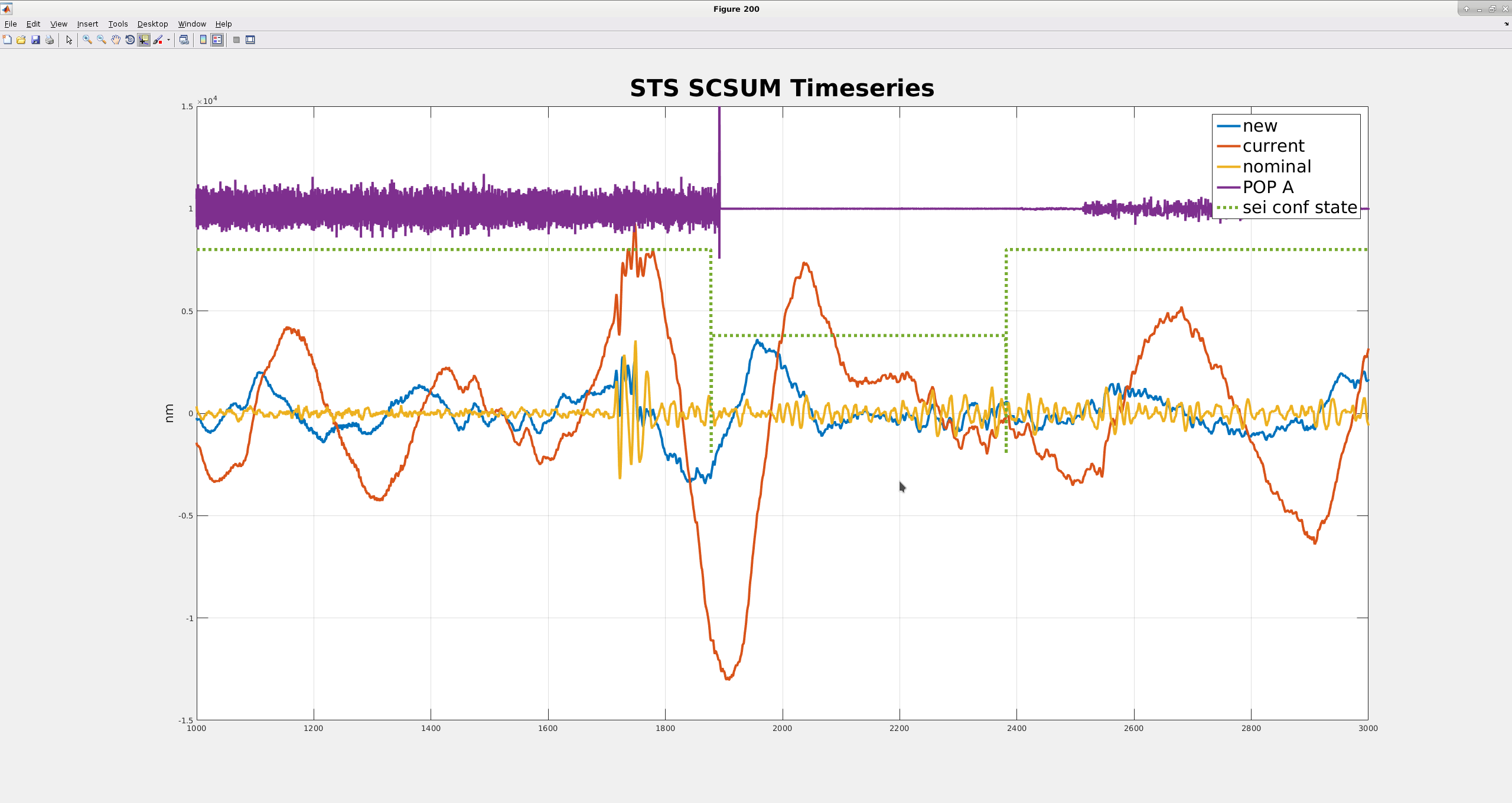Select the 'sei conf state' legend entry
Screen dimensions: 1512x803
point(1287,207)
